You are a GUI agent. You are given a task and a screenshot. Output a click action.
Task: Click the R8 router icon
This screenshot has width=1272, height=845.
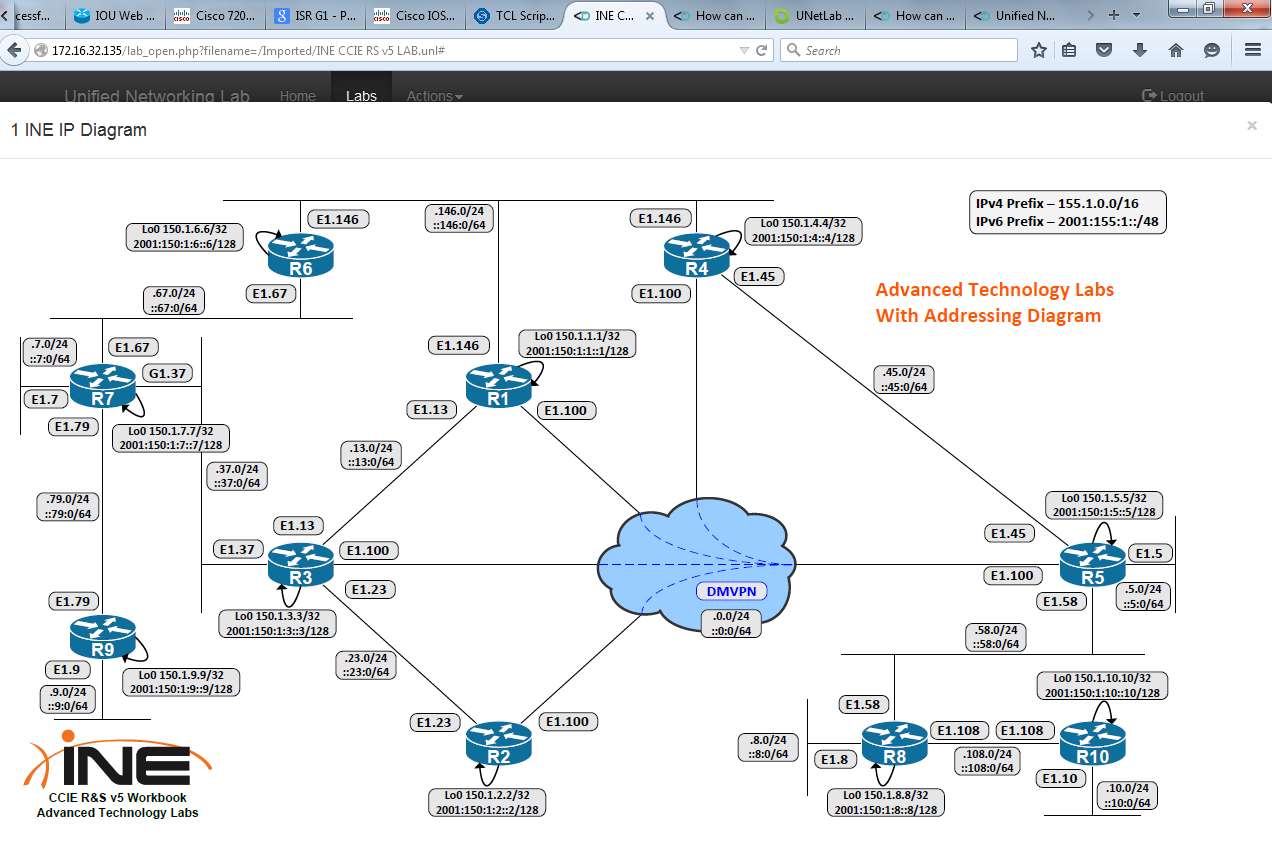[895, 743]
